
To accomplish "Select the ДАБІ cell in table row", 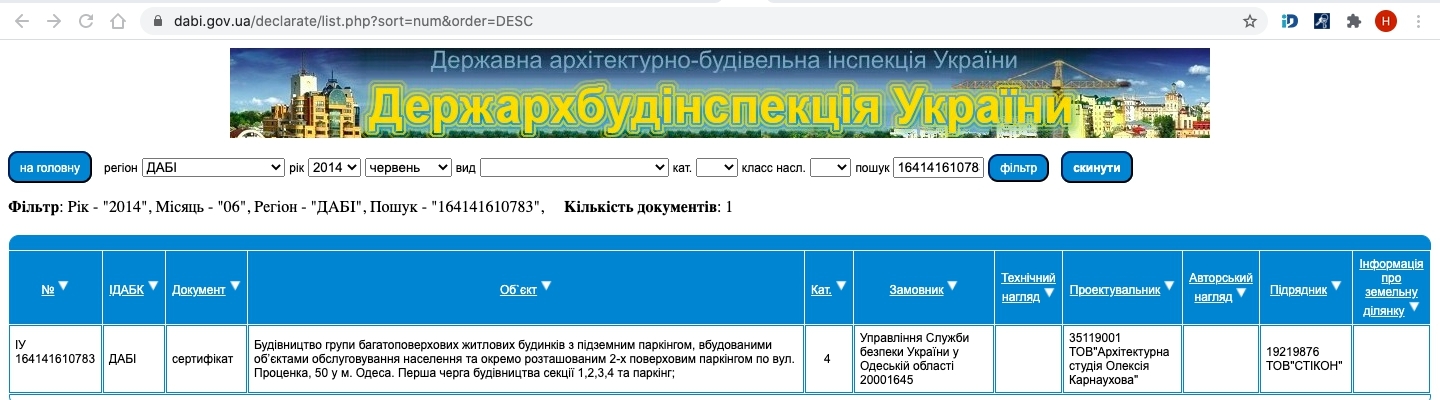I will [x=134, y=359].
